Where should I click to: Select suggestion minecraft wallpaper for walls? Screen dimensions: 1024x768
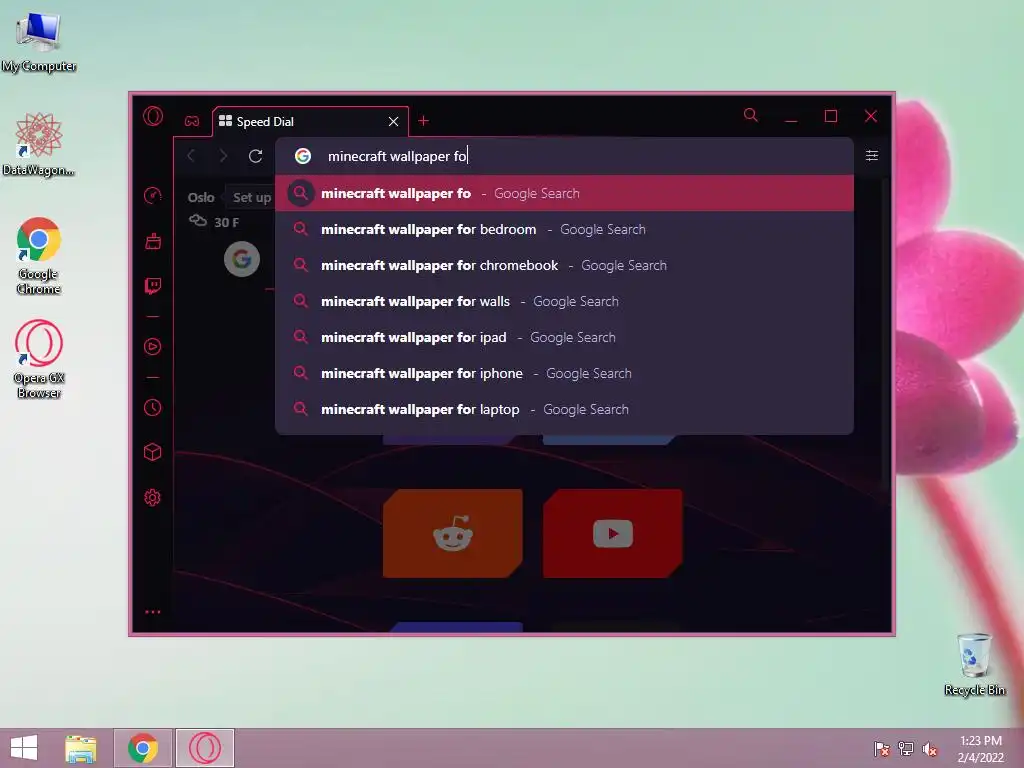(x=564, y=301)
